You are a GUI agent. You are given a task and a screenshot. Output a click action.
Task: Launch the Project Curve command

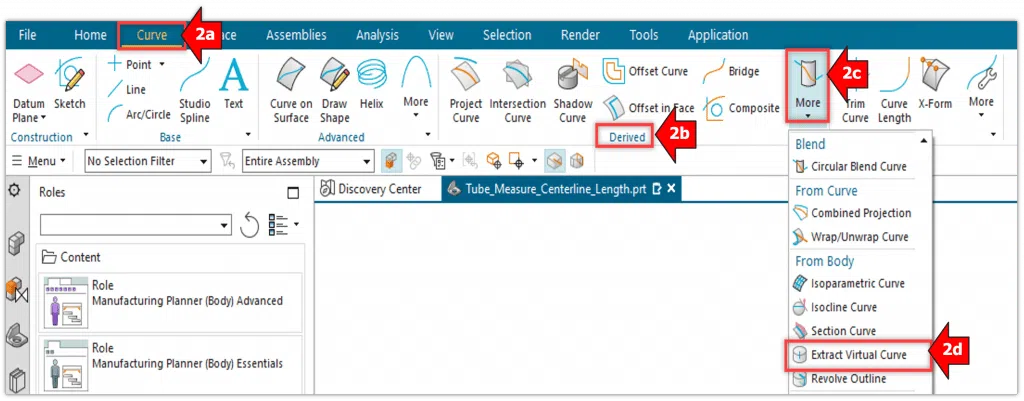pos(466,91)
